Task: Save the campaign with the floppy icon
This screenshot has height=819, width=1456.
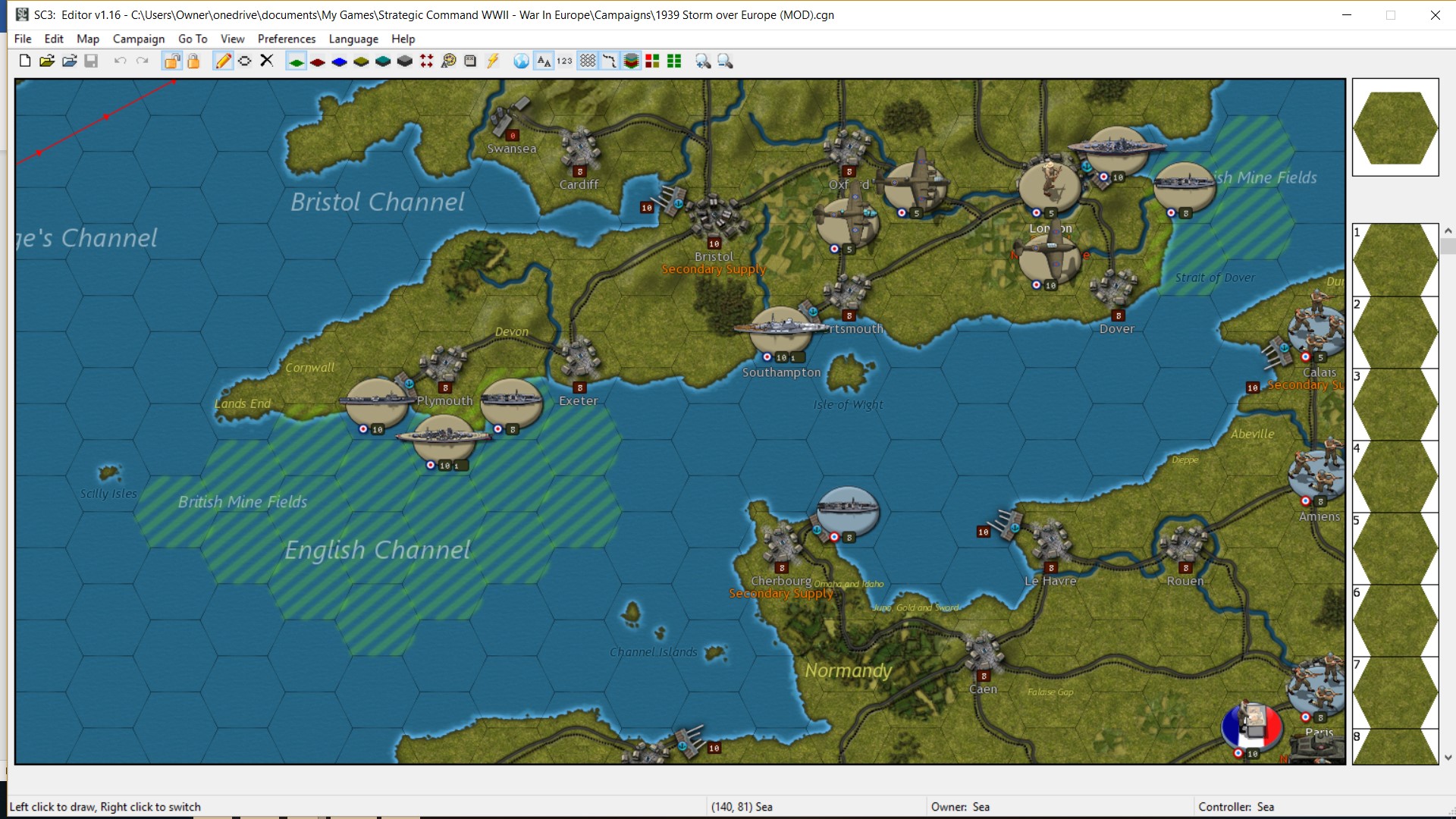Action: pos(91,61)
